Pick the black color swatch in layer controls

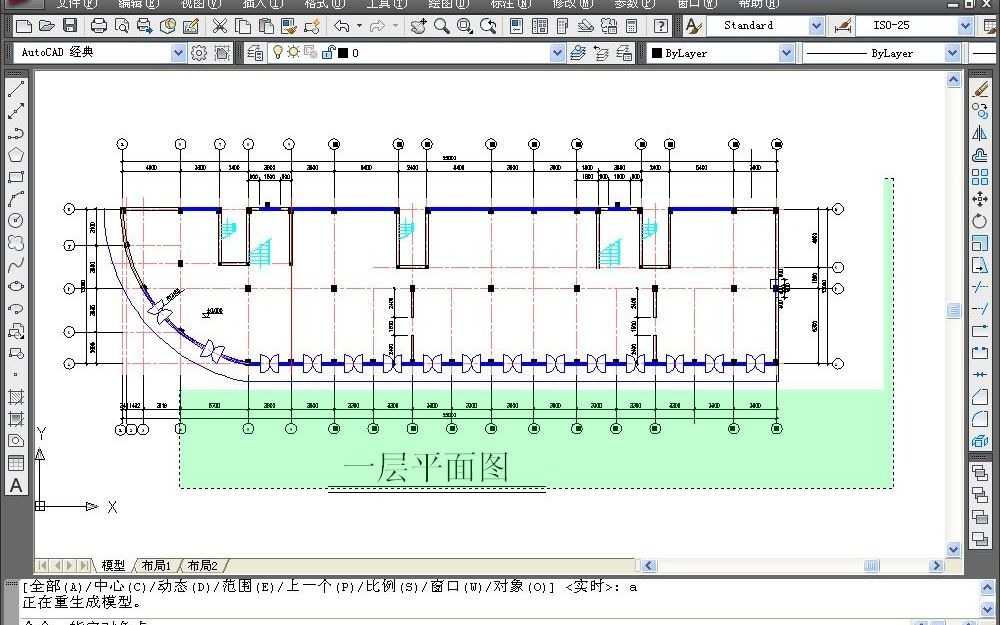point(343,52)
